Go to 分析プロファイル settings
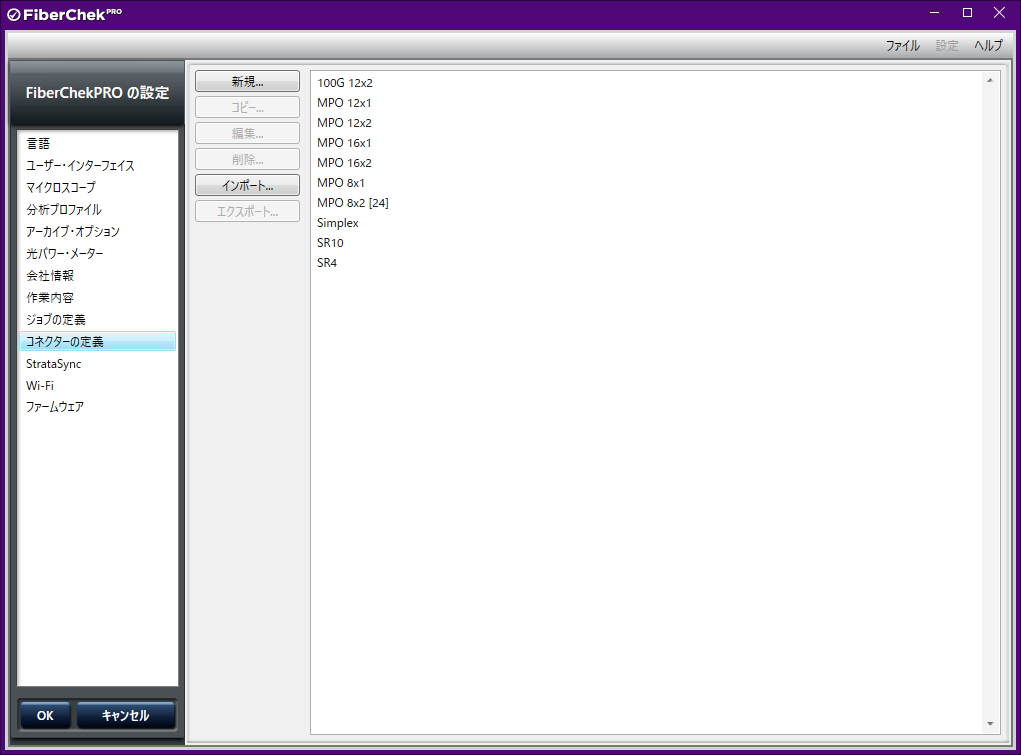The height and width of the screenshot is (755, 1021). click(98, 210)
